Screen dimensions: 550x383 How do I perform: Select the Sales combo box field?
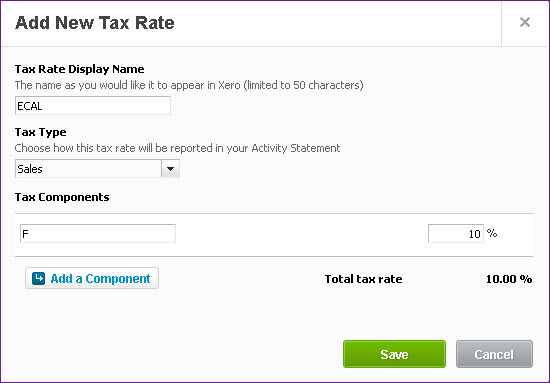(x=97, y=169)
